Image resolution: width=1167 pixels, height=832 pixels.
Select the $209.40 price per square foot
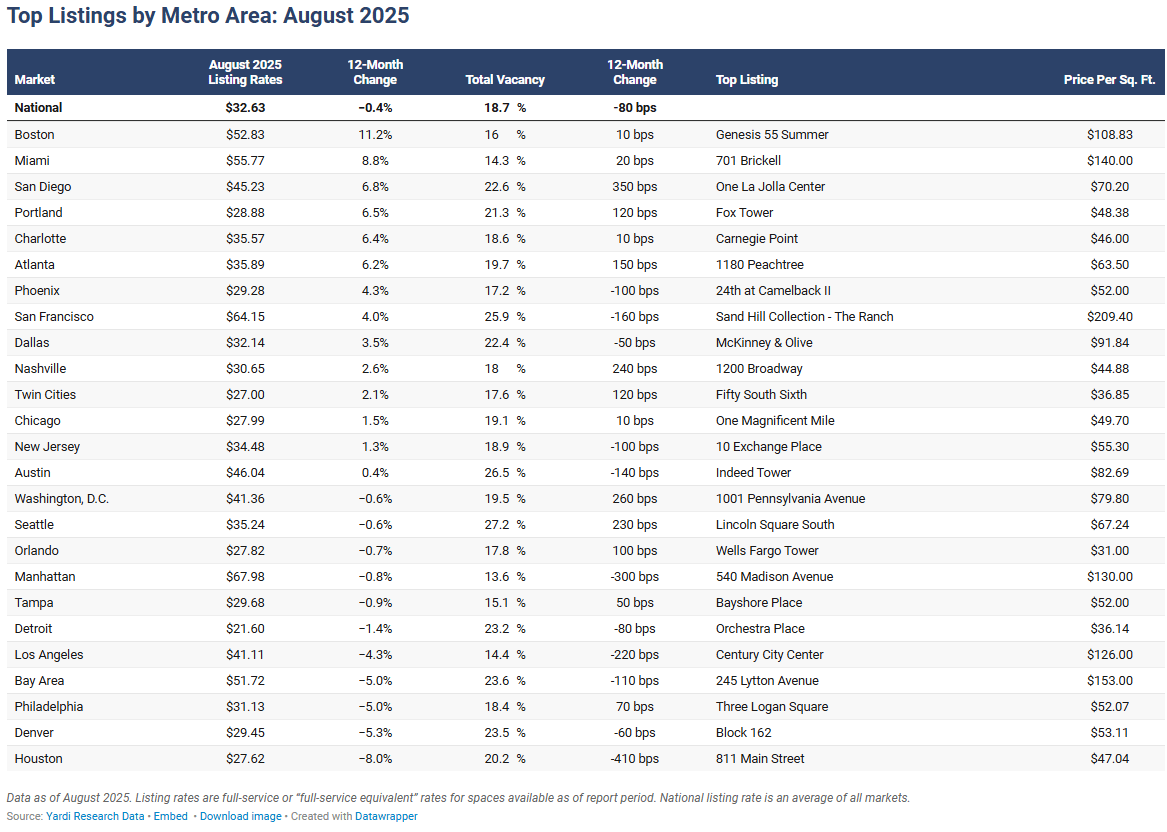click(1110, 317)
